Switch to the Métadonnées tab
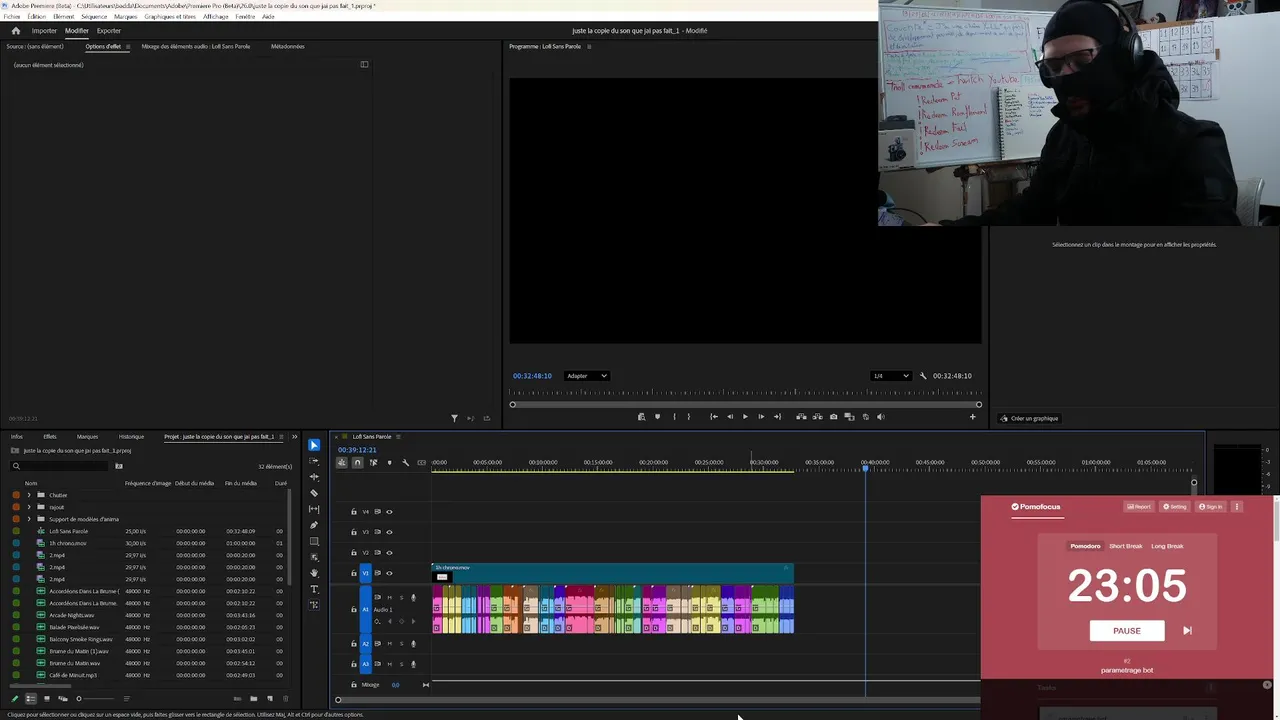The width and height of the screenshot is (1280, 720). coord(288,46)
